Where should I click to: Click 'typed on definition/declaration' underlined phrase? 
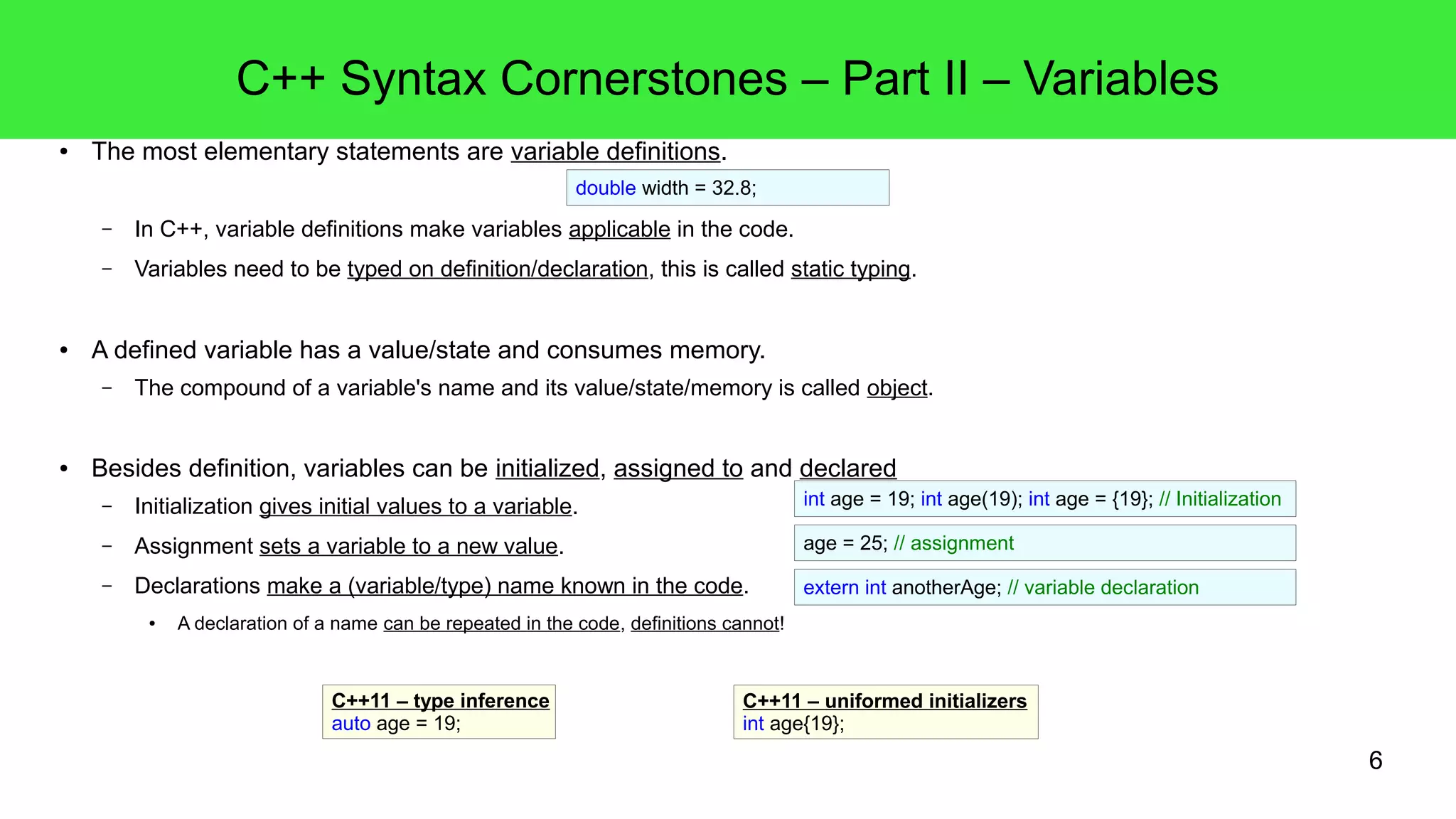coord(498,269)
